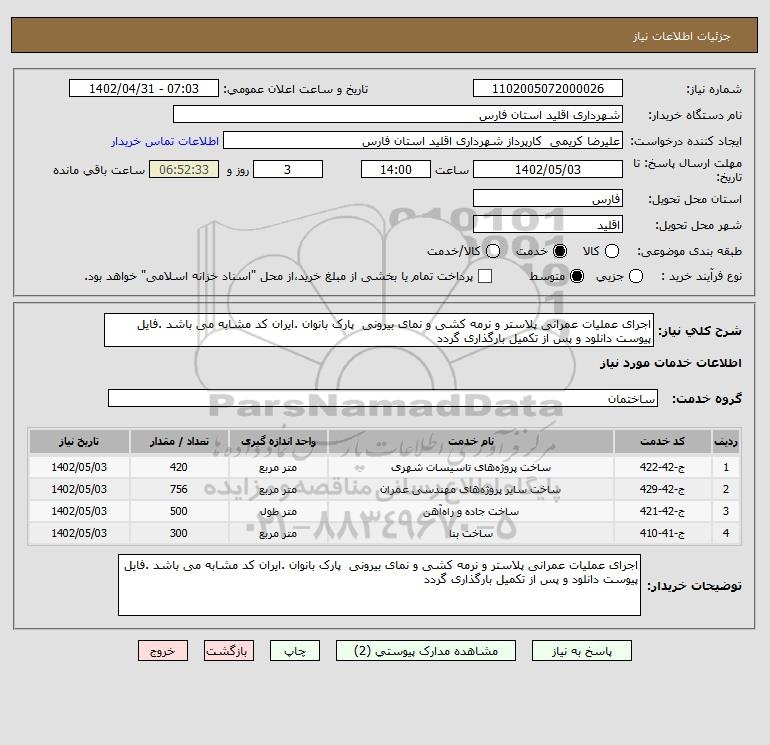Click the need date in row 4
The image size is (770, 745).
[x=79, y=533]
